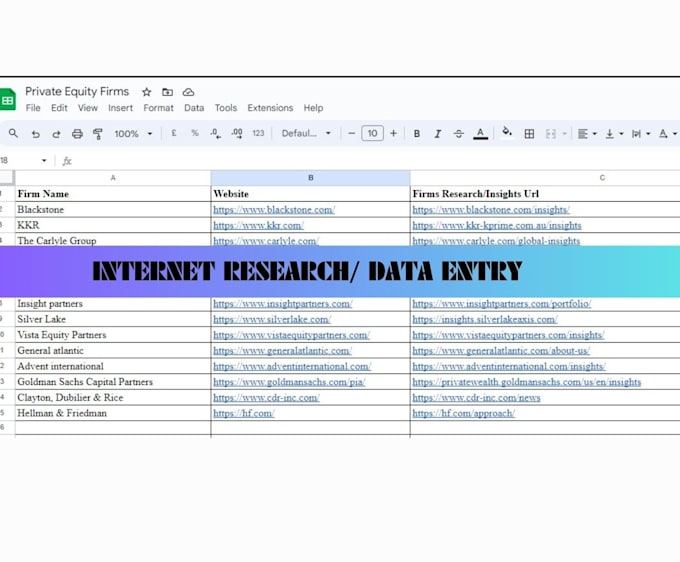This screenshot has width=680, height=562.
Task: Expand merge cells options arrow
Action: pyautogui.click(x=564, y=134)
